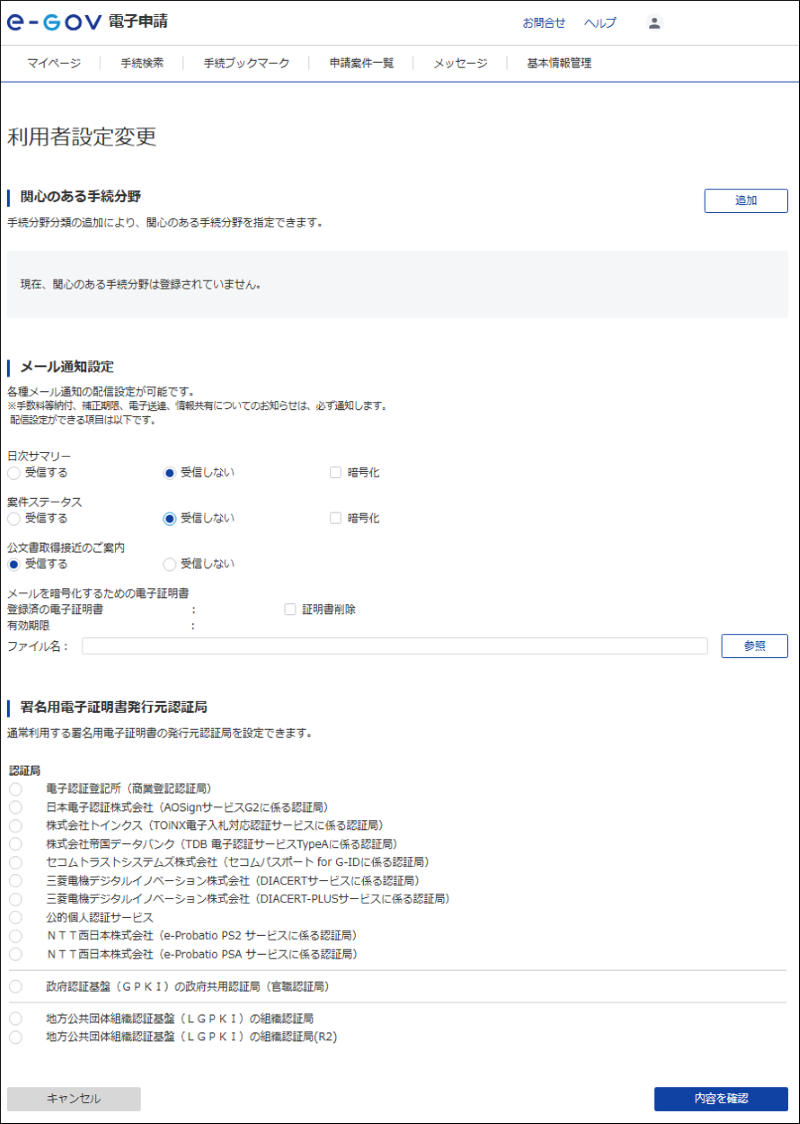Viewport: 800px width, 1124px height.
Task: Open 手続ブックマーク menu item
Action: [x=247, y=63]
